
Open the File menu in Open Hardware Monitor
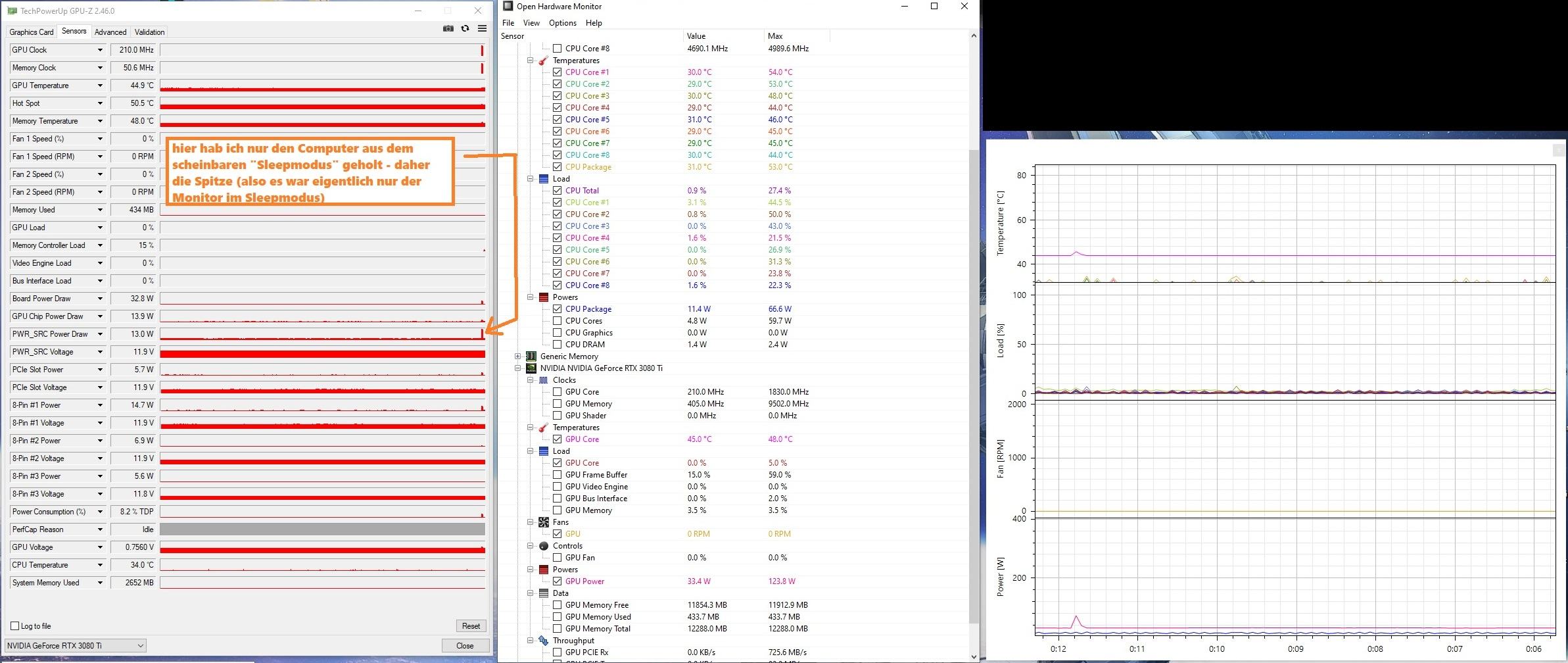508,23
